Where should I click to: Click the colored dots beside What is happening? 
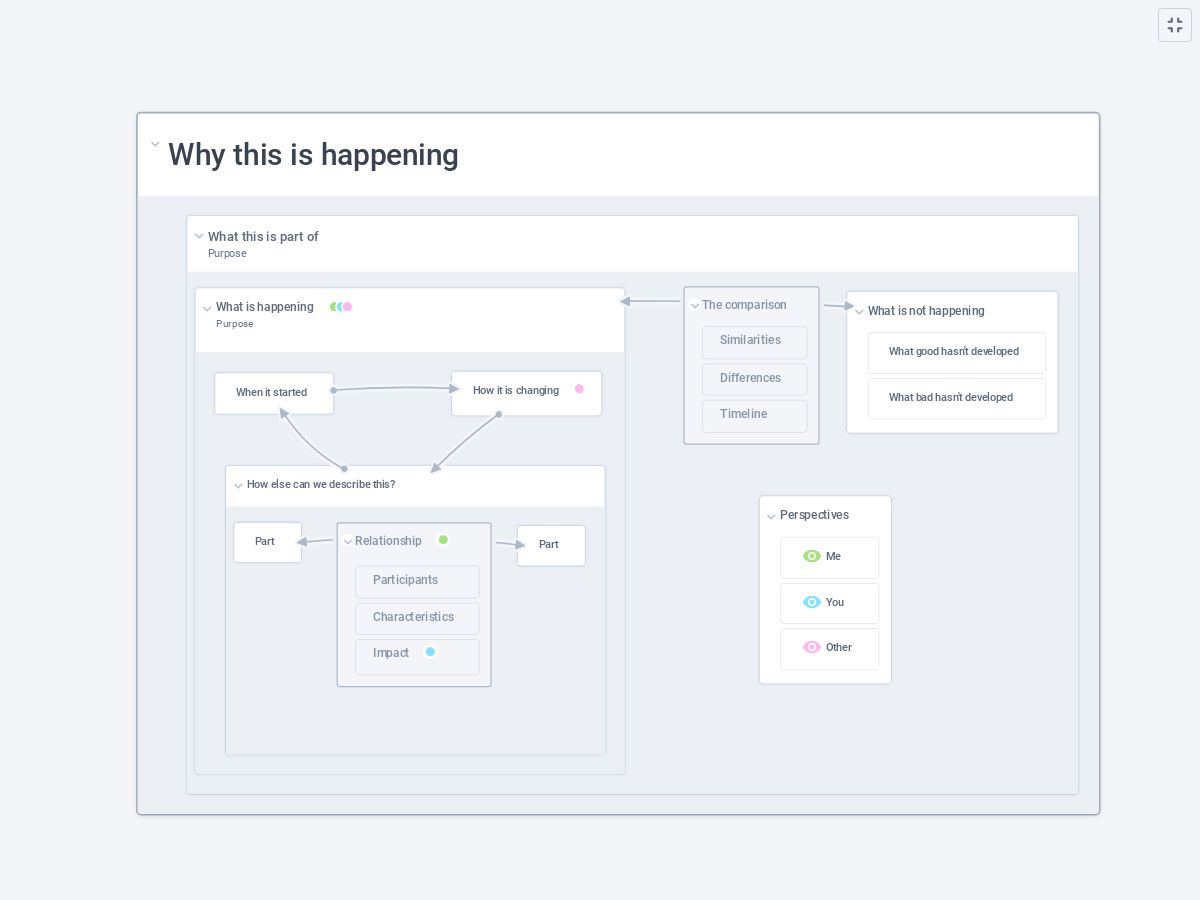pyautogui.click(x=341, y=307)
